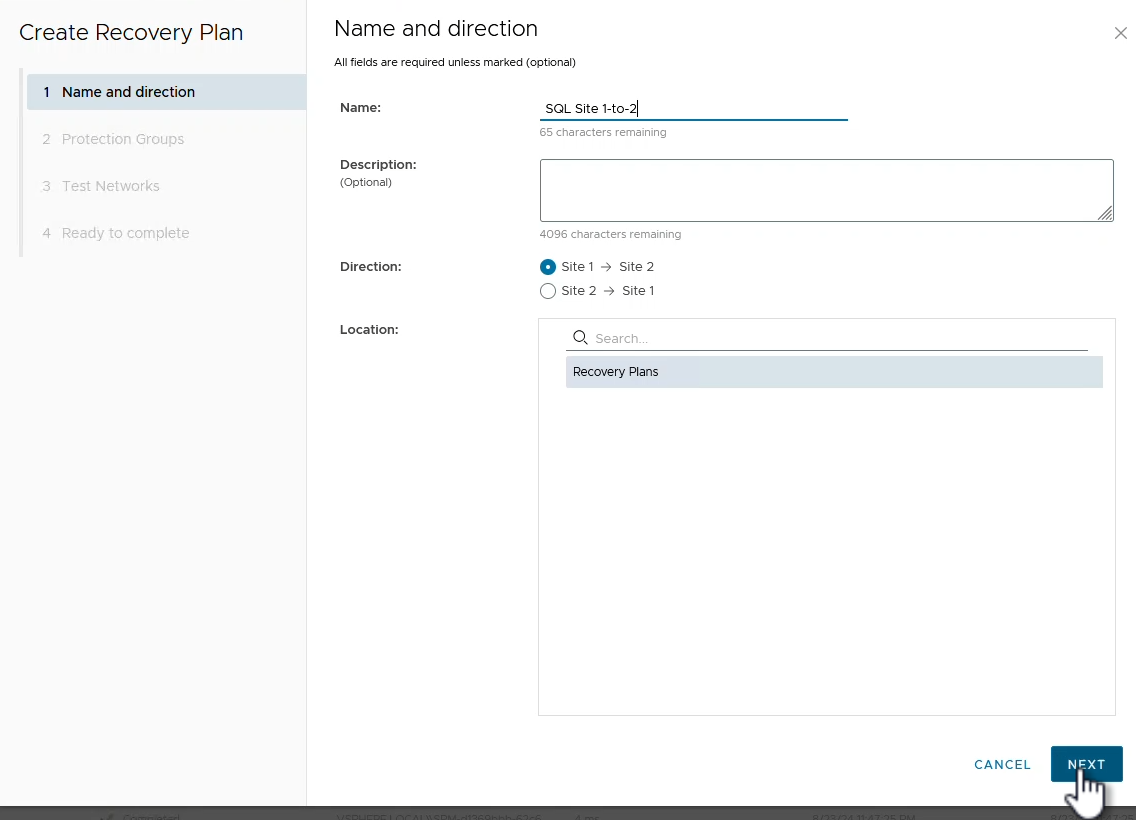Cancel the recovery plan creation
Screen dimensions: 1136x820
(x=1002, y=765)
